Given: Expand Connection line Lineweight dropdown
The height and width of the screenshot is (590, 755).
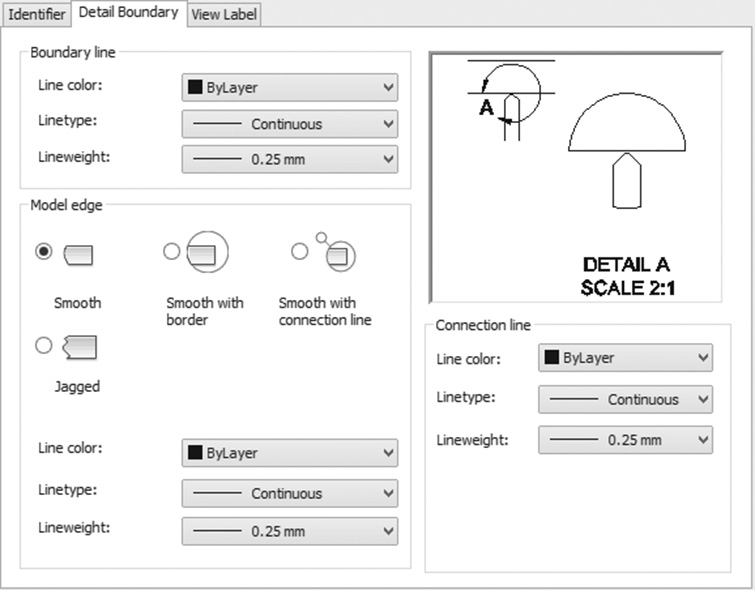Looking at the screenshot, I should pyautogui.click(x=625, y=440).
